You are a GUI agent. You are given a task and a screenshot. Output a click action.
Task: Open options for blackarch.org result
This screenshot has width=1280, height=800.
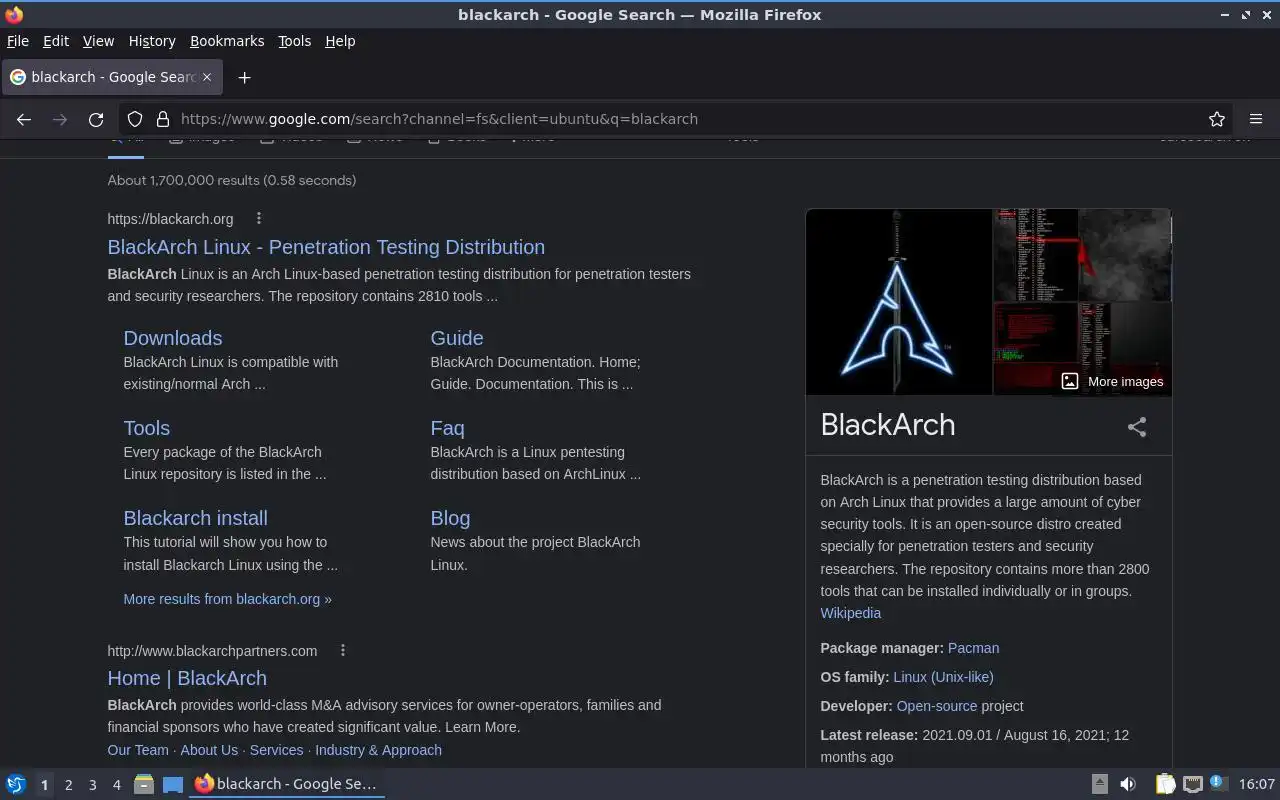tap(258, 219)
